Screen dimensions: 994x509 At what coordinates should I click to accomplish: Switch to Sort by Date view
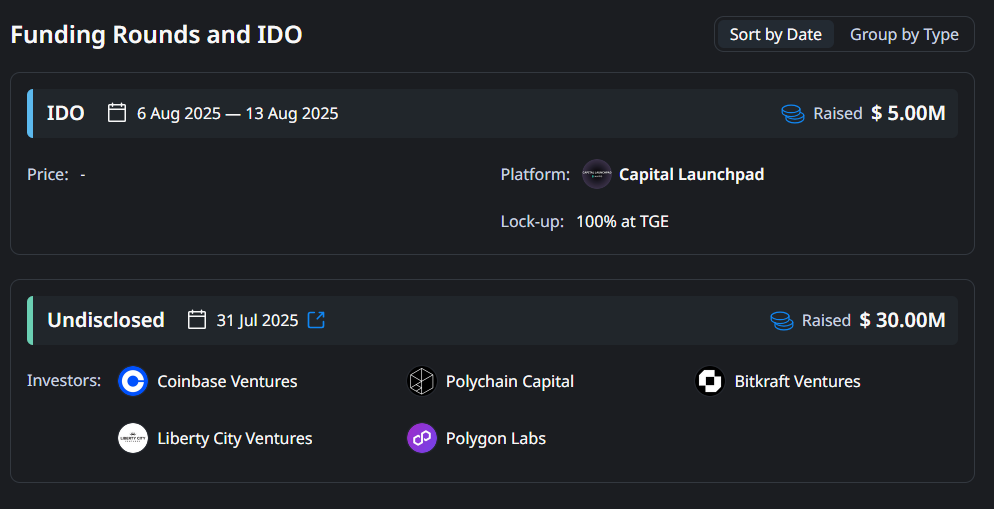(775, 34)
